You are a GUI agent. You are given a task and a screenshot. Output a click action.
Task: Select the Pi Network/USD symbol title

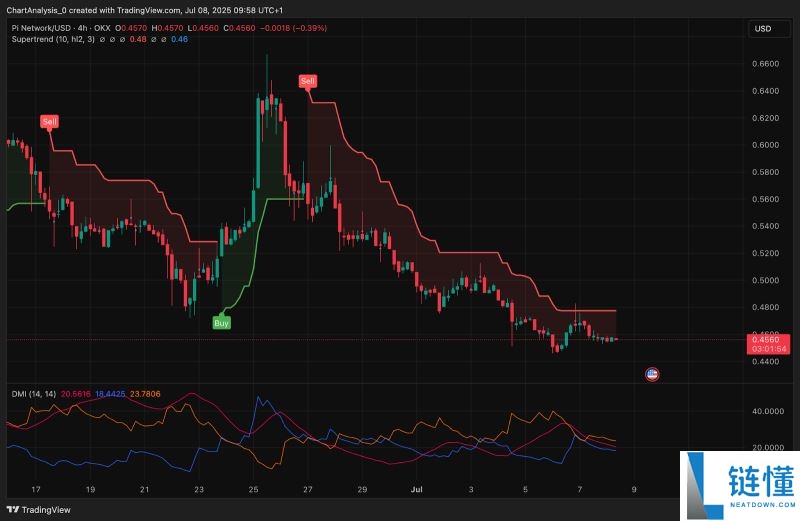pyautogui.click(x=60, y=27)
